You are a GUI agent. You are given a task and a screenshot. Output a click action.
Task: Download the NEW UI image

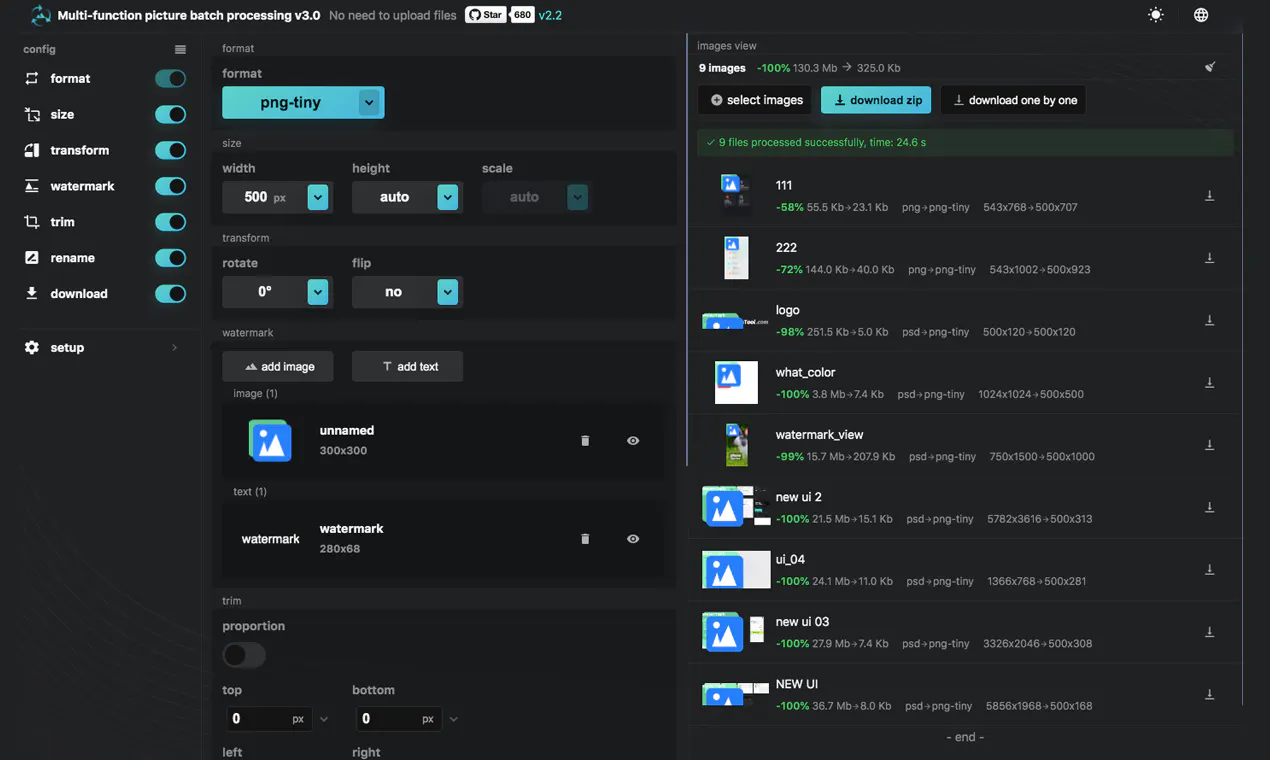tap(1209, 694)
